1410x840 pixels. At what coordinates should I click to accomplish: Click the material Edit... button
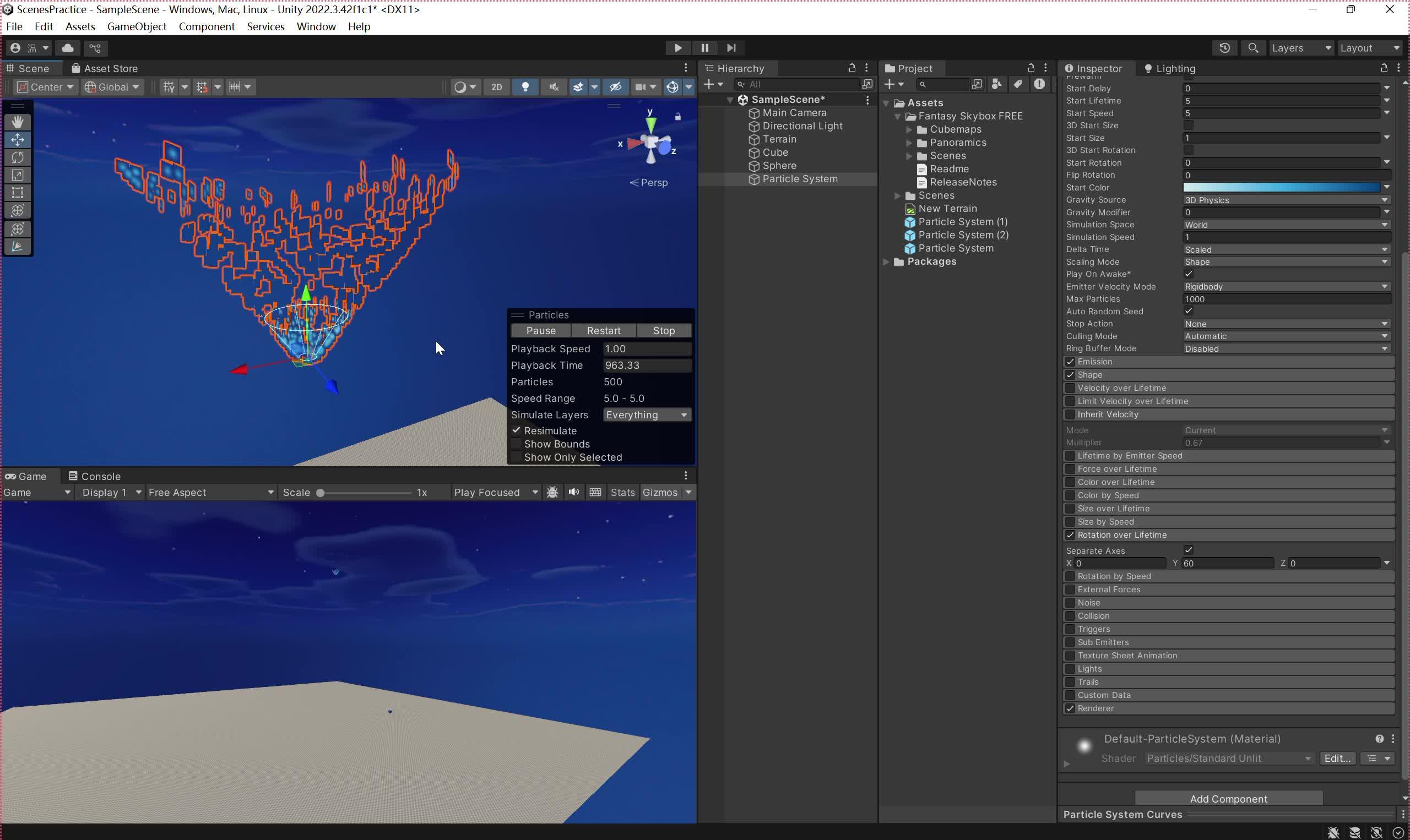pos(1337,759)
